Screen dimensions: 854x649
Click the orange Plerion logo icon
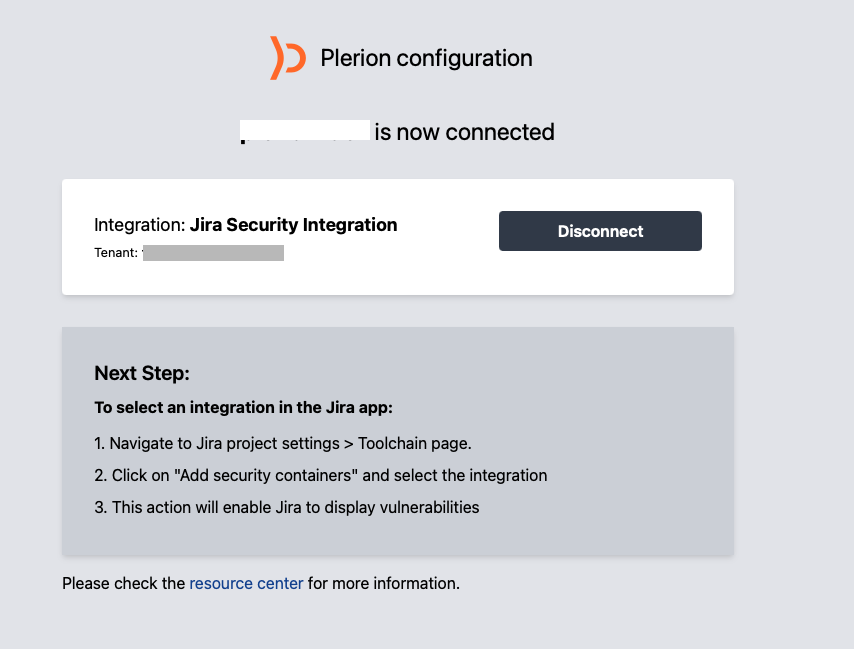[x=288, y=58]
